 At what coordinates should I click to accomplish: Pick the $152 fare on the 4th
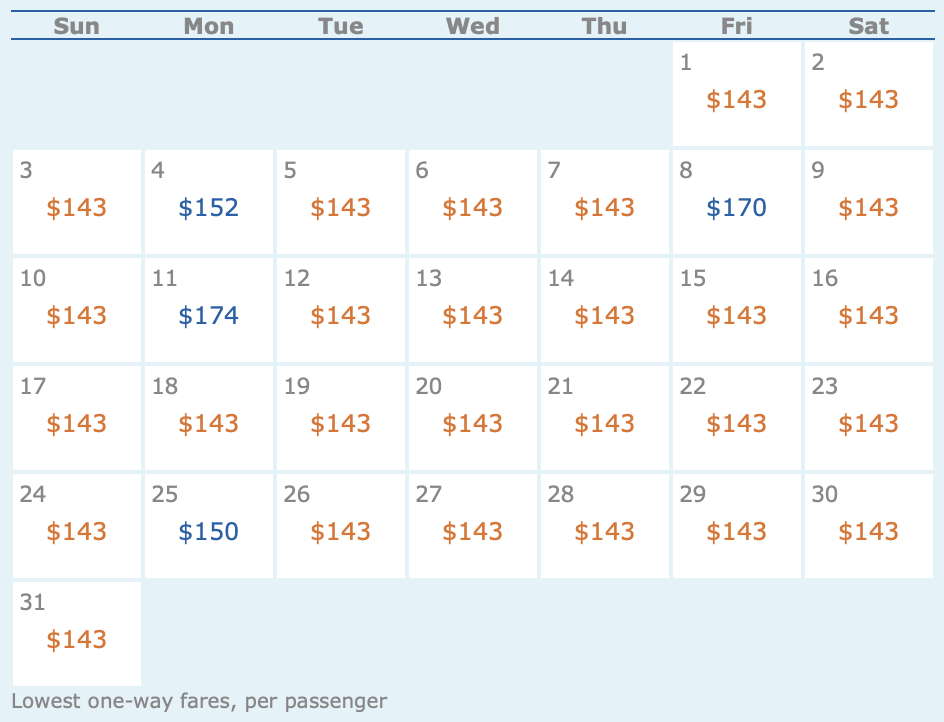pos(209,208)
